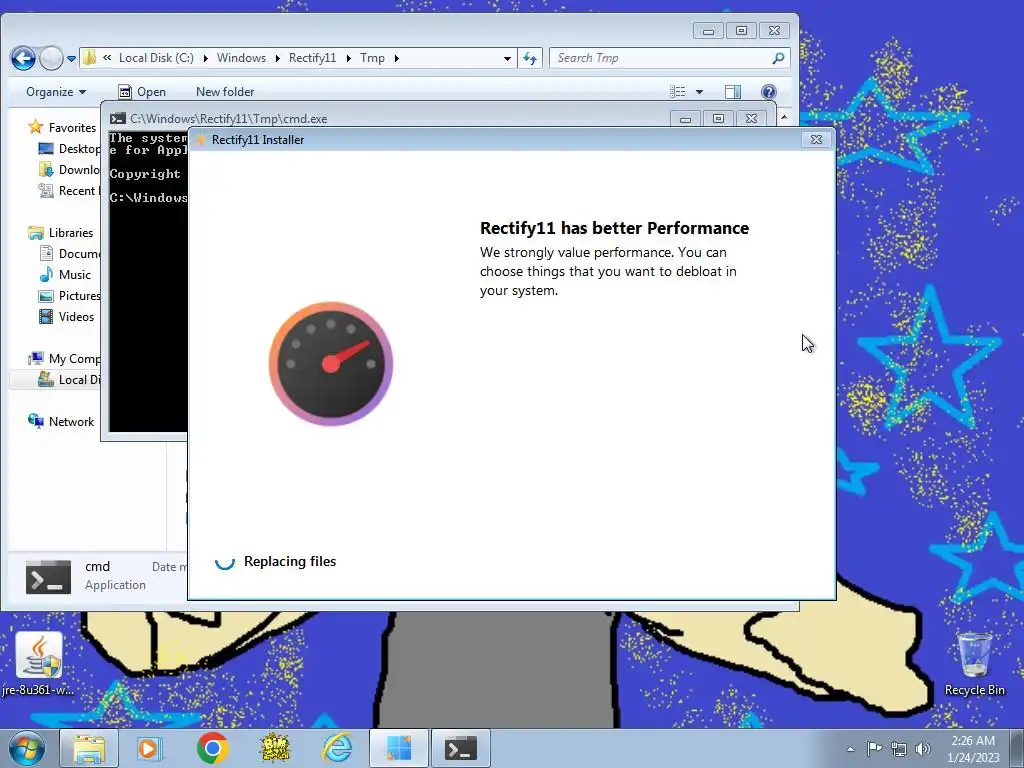The width and height of the screenshot is (1024, 768).
Task: Select Desktop under Favorites
Action: [69, 149]
